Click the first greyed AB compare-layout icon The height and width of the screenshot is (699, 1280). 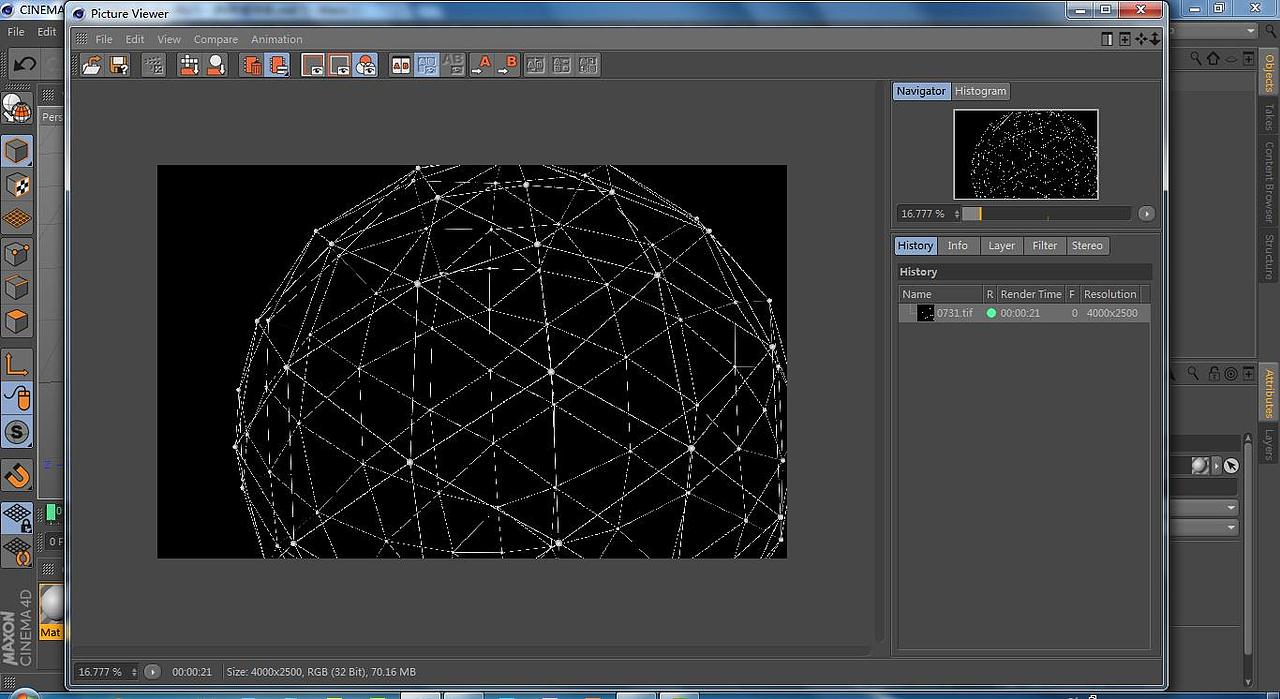tap(536, 65)
